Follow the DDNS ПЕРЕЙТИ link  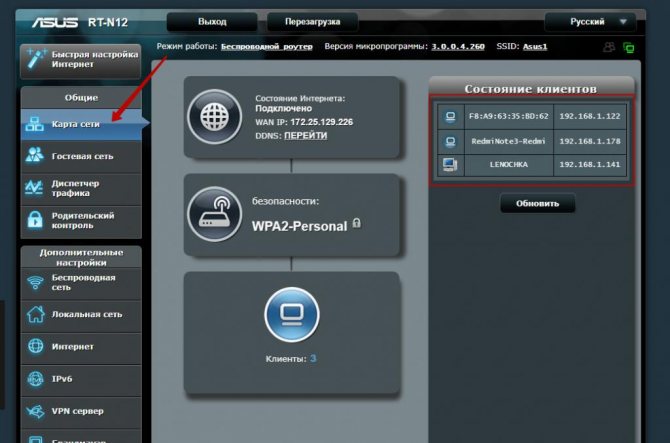point(306,134)
